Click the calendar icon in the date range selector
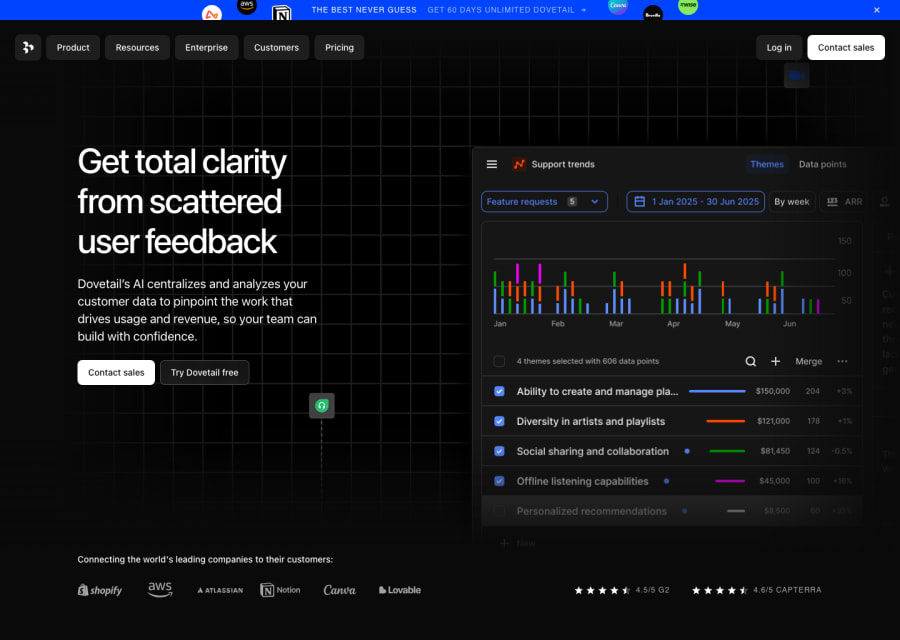Image resolution: width=900 pixels, height=640 pixels. [639, 201]
